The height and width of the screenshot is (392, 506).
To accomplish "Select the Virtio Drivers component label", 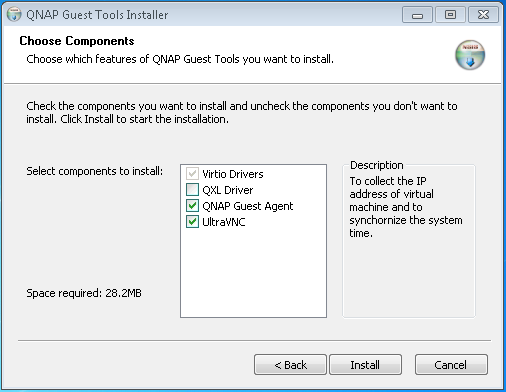I will tap(233, 174).
